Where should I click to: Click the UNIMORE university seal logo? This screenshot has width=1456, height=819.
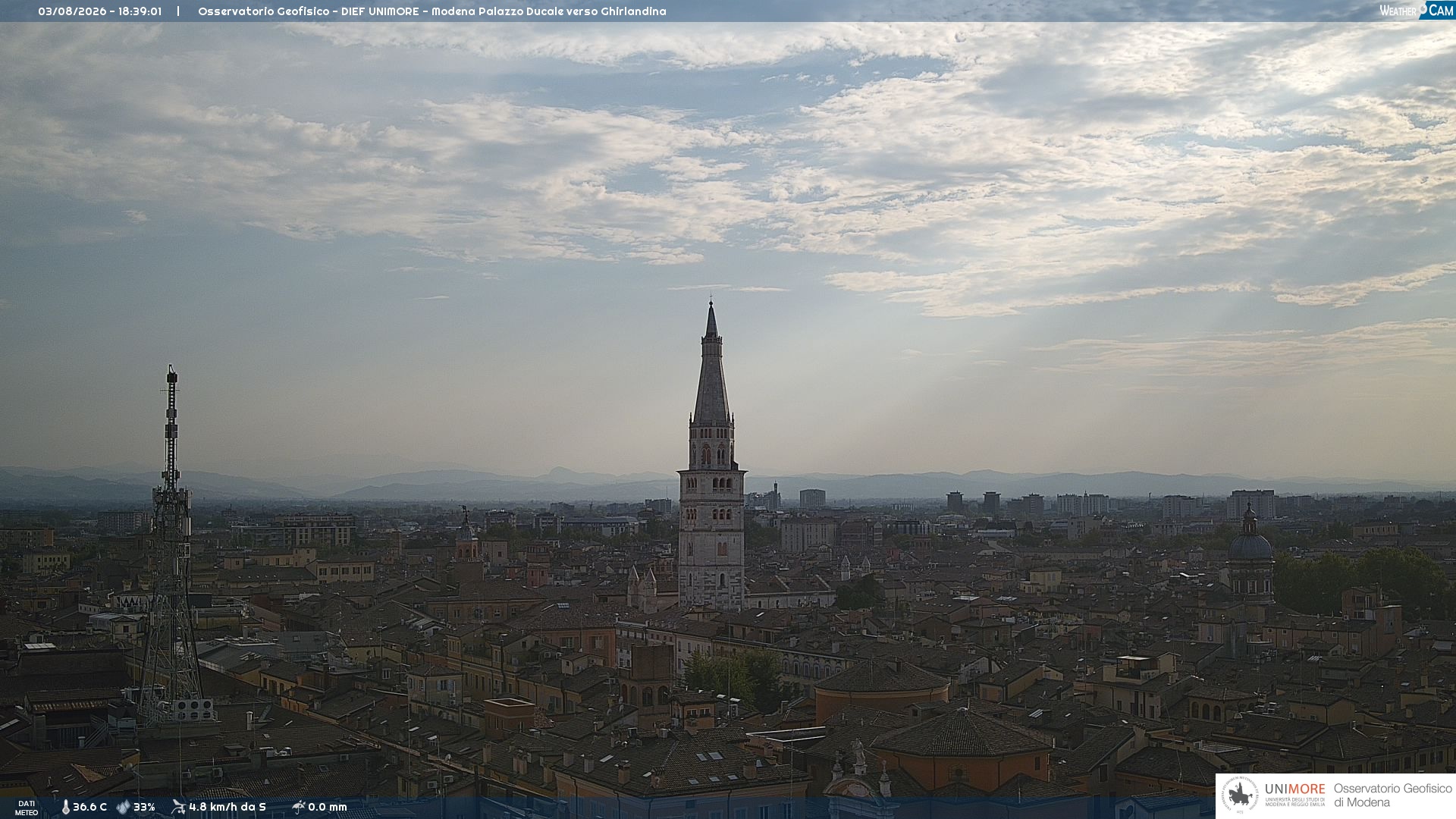(1240, 795)
